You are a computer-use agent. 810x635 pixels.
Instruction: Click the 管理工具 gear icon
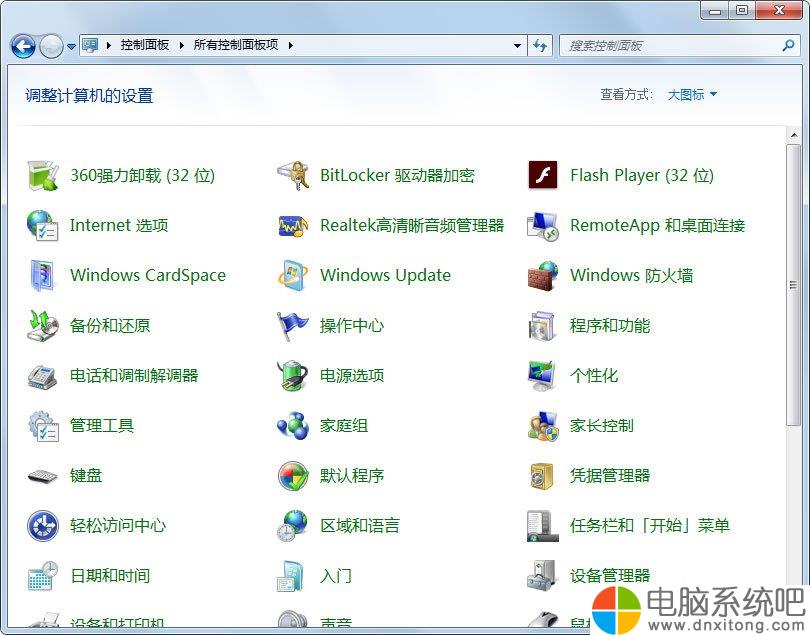tap(43, 426)
